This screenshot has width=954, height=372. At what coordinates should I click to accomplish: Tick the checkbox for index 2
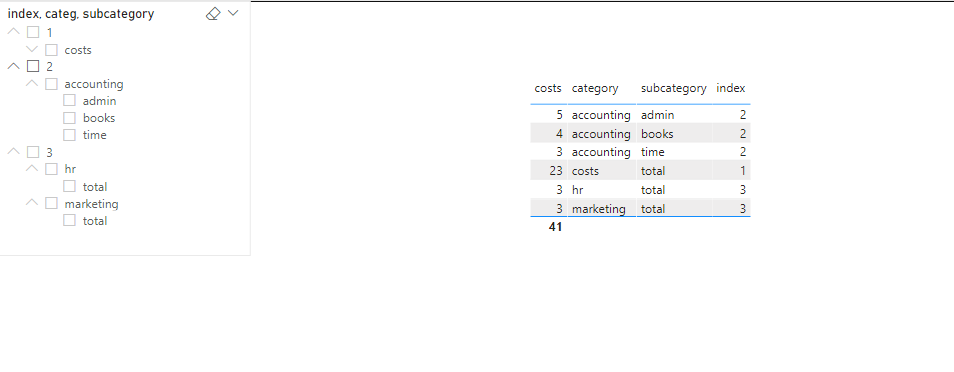click(33, 66)
